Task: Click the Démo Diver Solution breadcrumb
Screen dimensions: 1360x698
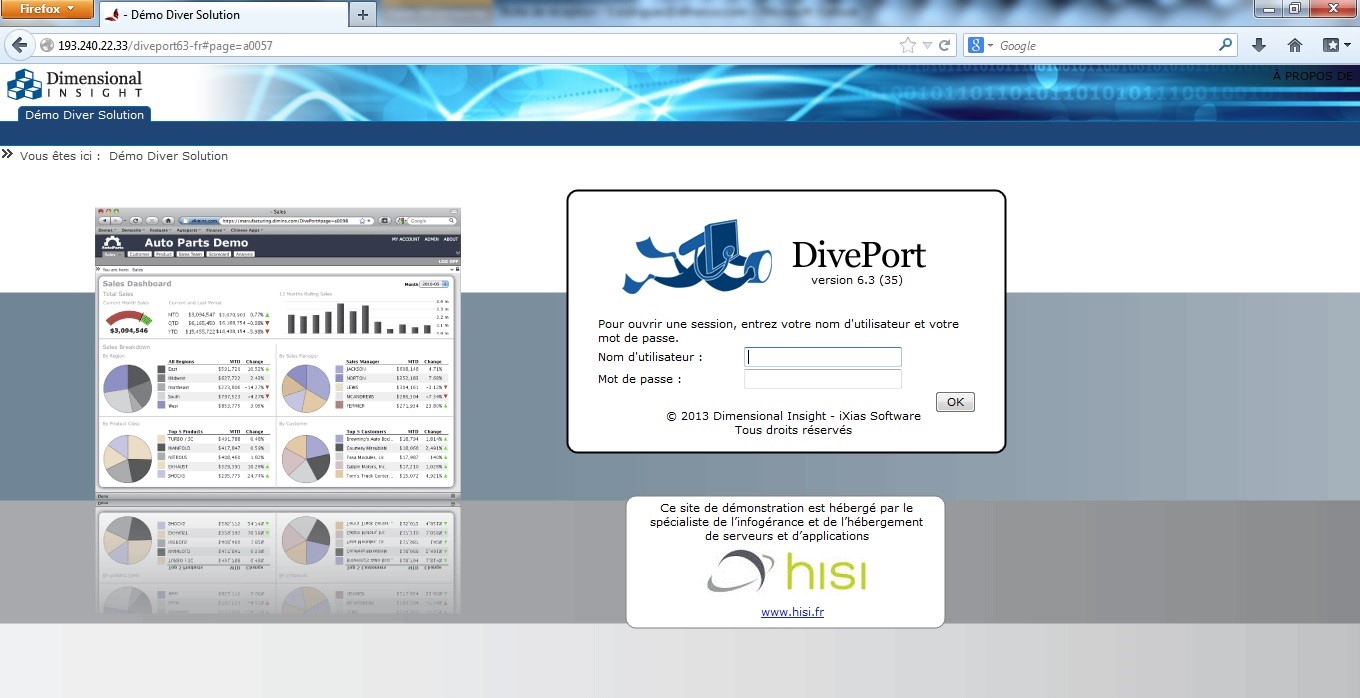Action: click(x=168, y=156)
